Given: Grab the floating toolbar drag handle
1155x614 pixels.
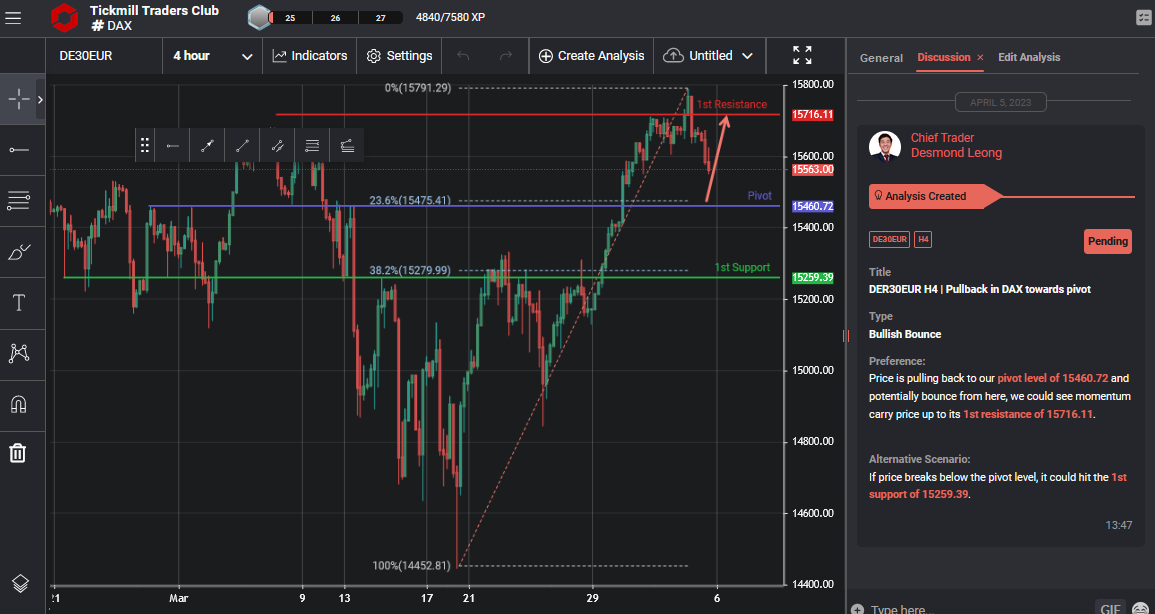Looking at the screenshot, I should pos(145,146).
